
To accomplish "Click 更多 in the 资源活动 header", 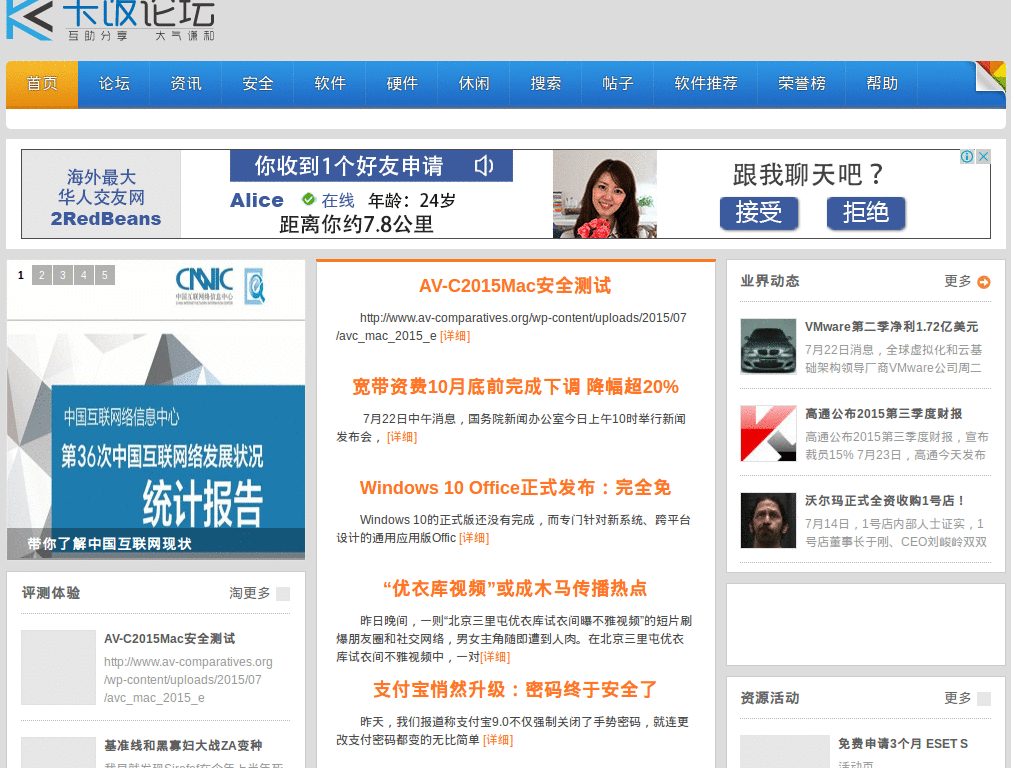I will click(x=957, y=698).
